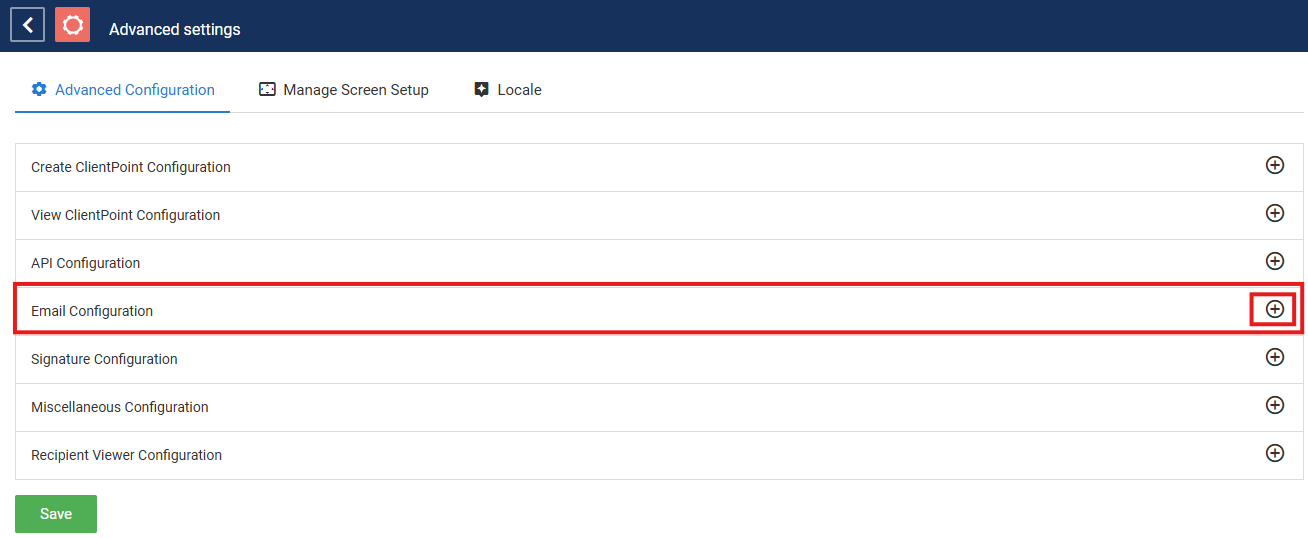The width and height of the screenshot is (1308, 538).
Task: Expand View ClientPoint Configuration with plus icon
Action: [x=1275, y=213]
